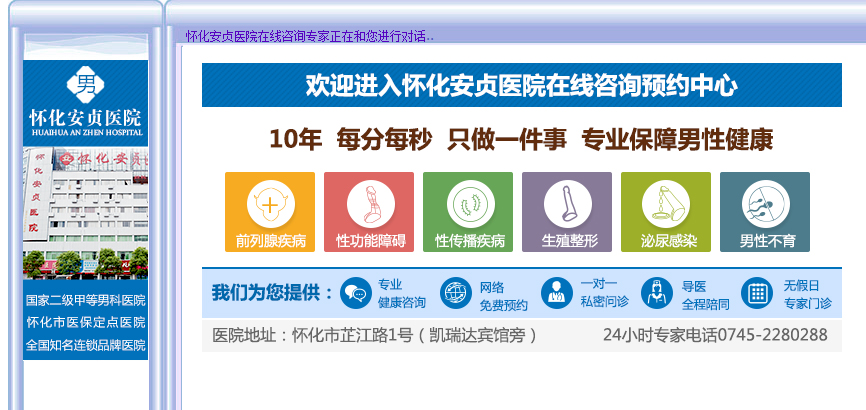
Task: Choose the 泌尿感染 olive tile
Action: (x=666, y=212)
